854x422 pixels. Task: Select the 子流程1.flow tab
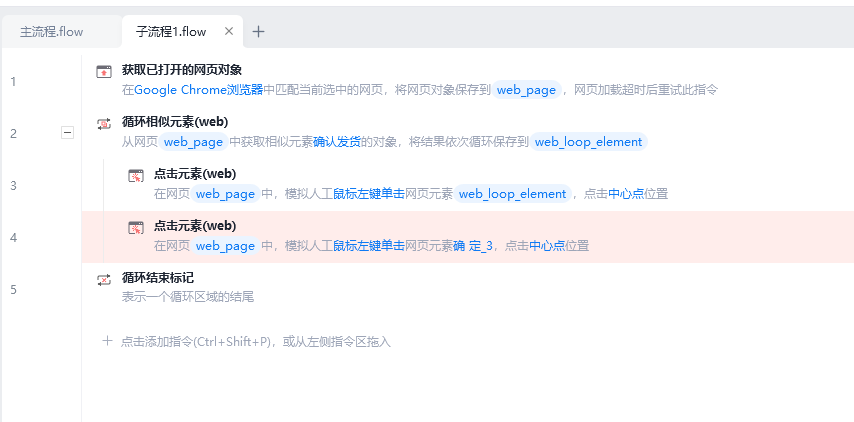click(x=171, y=32)
